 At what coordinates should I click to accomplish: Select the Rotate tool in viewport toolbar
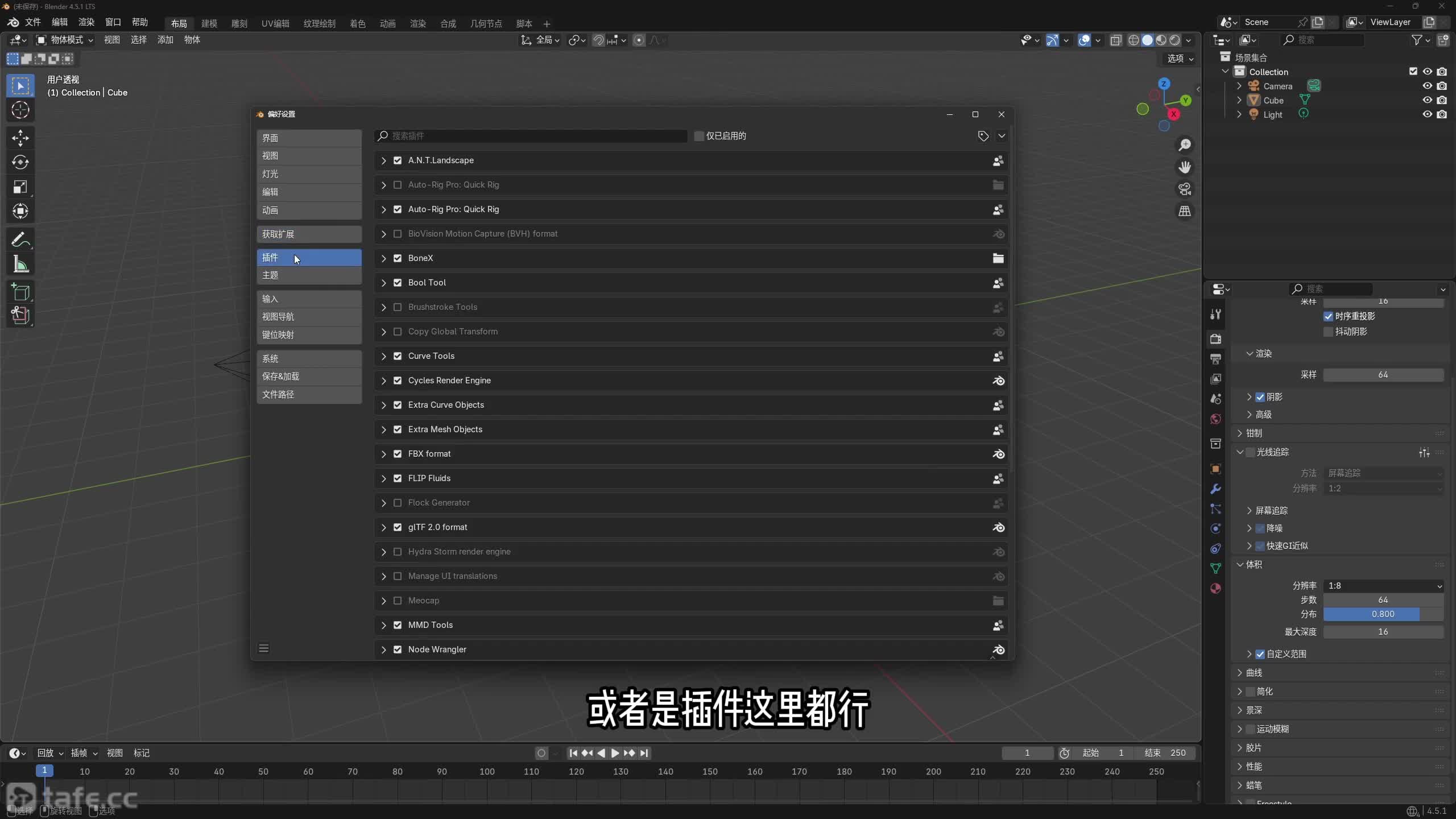tap(20, 162)
